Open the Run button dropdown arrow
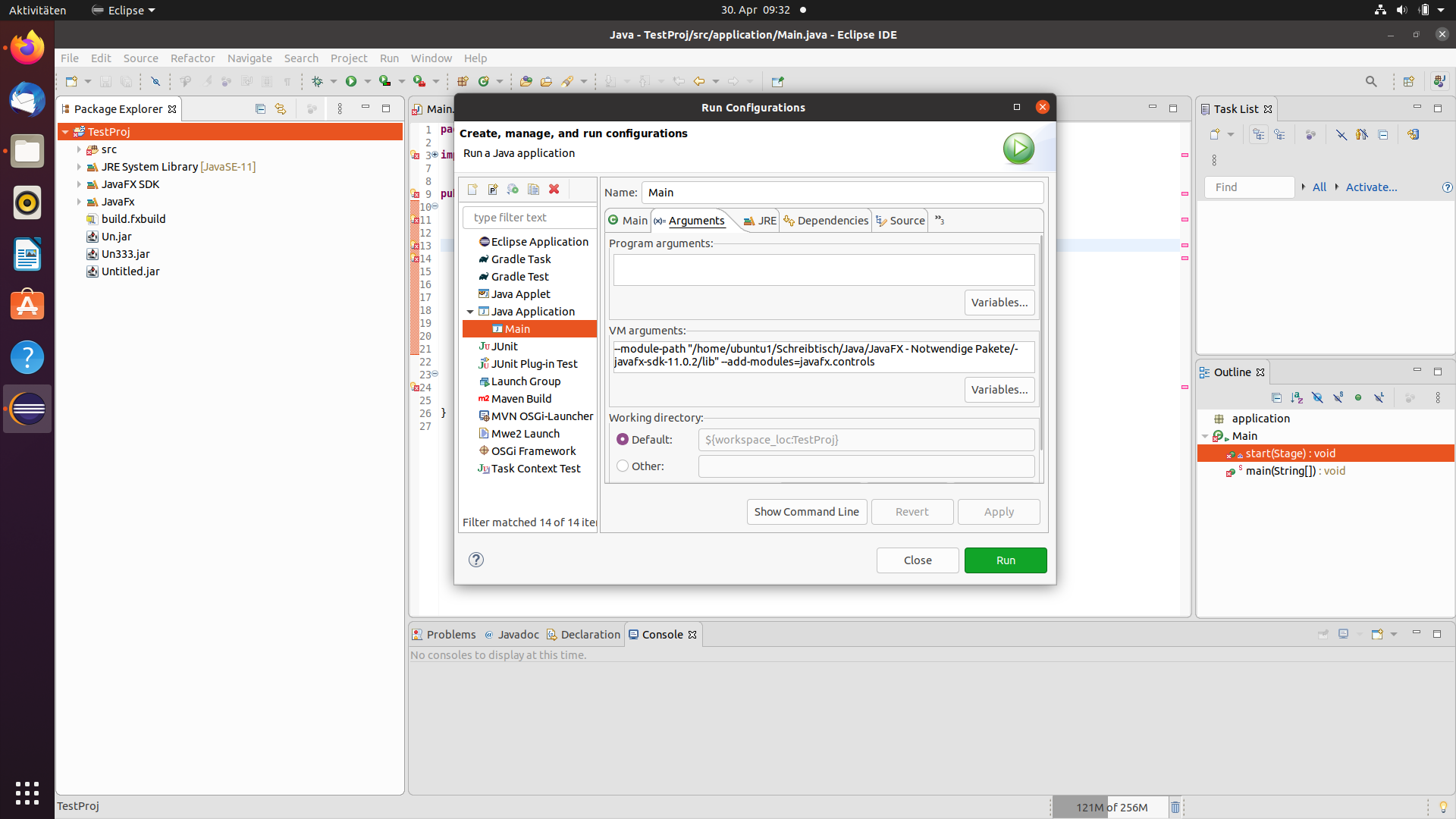 (x=368, y=81)
